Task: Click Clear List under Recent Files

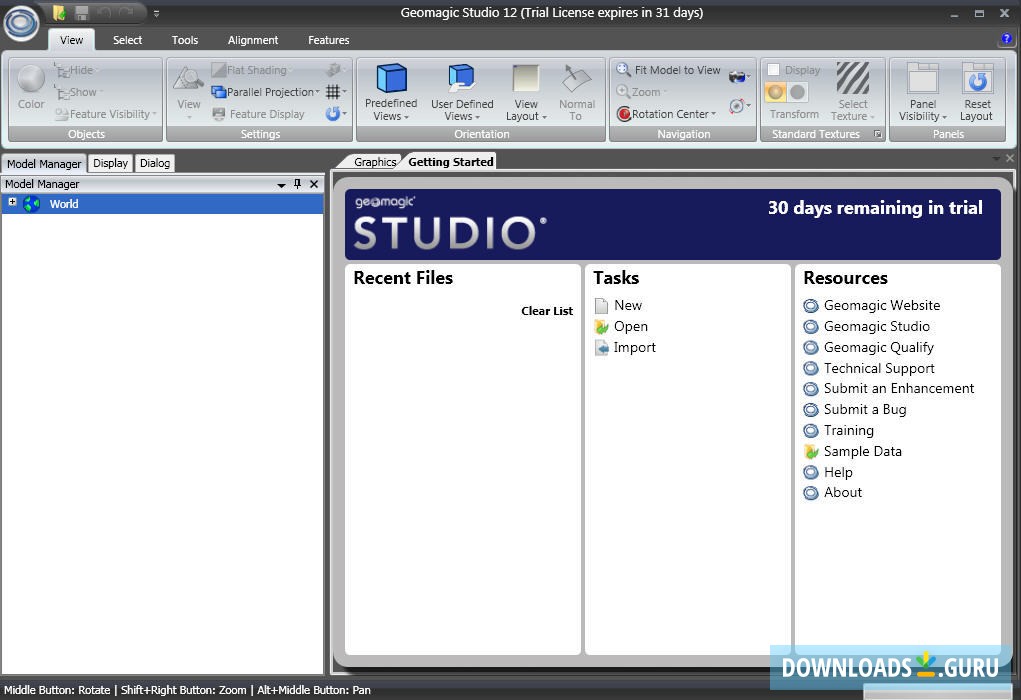Action: (x=546, y=311)
